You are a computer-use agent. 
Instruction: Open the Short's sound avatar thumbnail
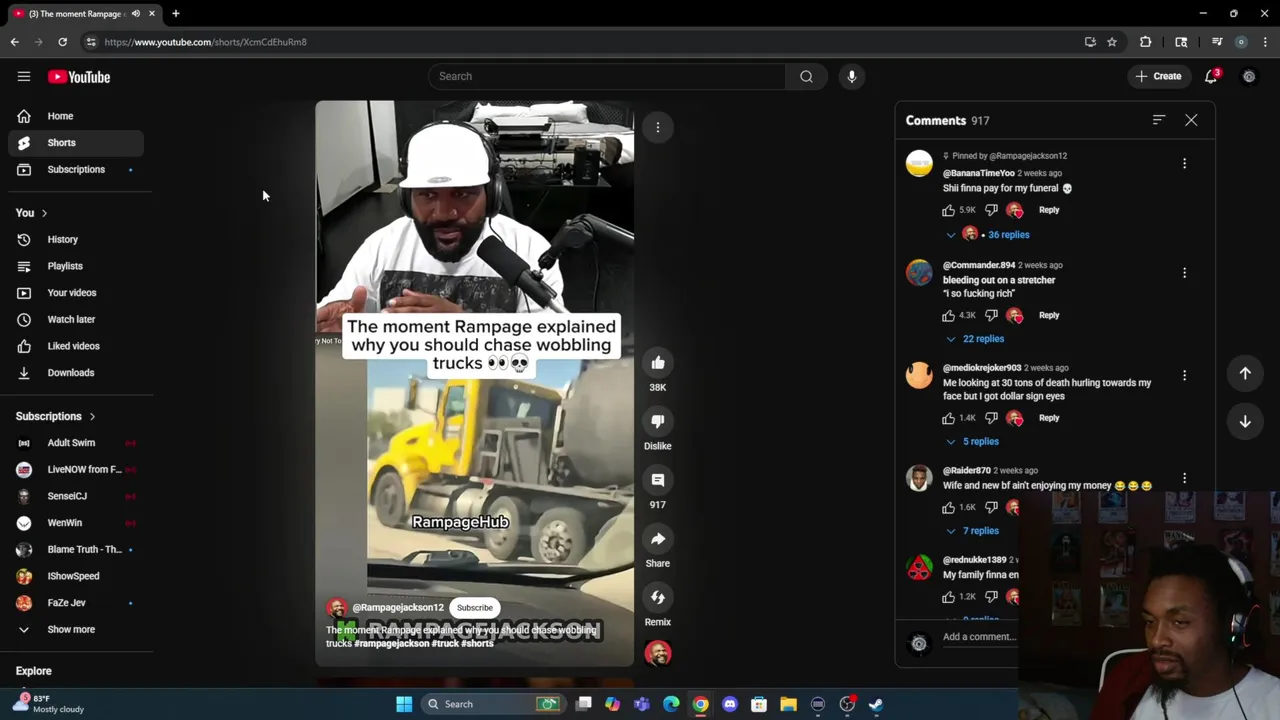[x=658, y=653]
